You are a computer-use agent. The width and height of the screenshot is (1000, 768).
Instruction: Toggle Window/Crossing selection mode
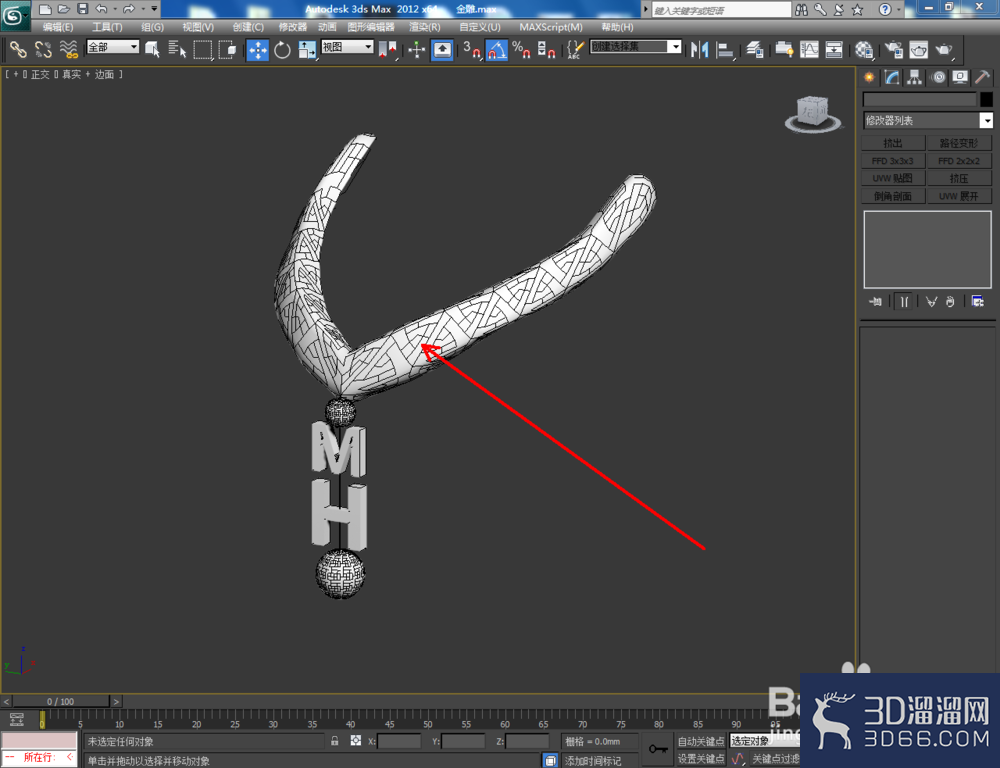[227, 49]
